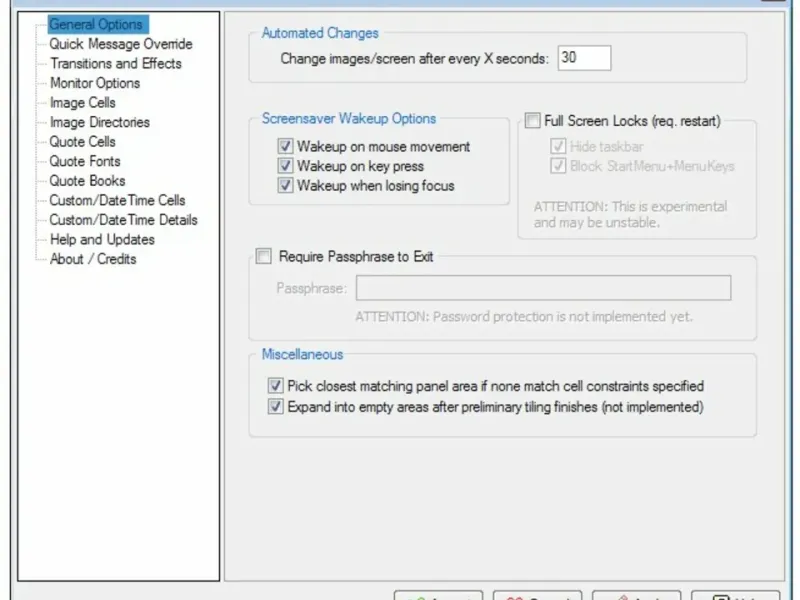Click the Automated Changes group label
The image size is (800, 600).
pyautogui.click(x=320, y=33)
